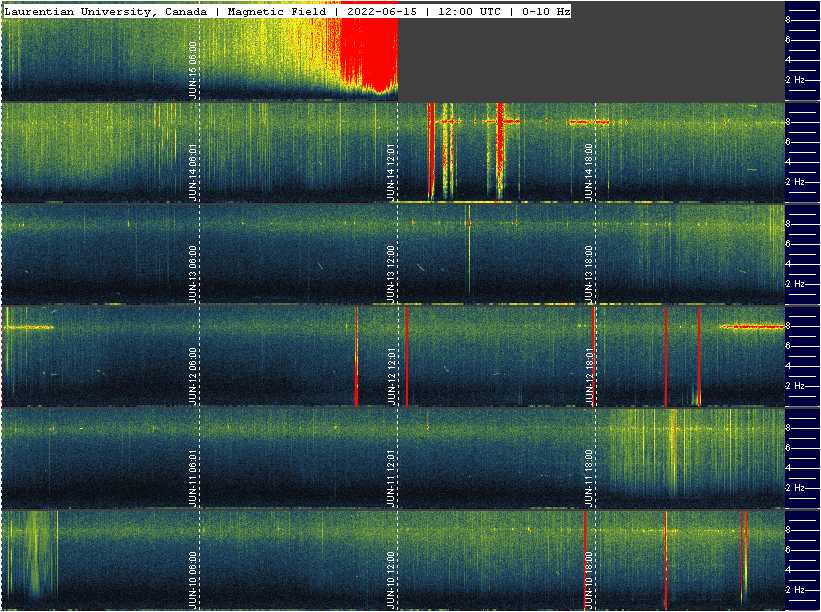Click the 2 Hz axis label, bottom row
Viewport: 821px width, 612px height.
pos(797,590)
